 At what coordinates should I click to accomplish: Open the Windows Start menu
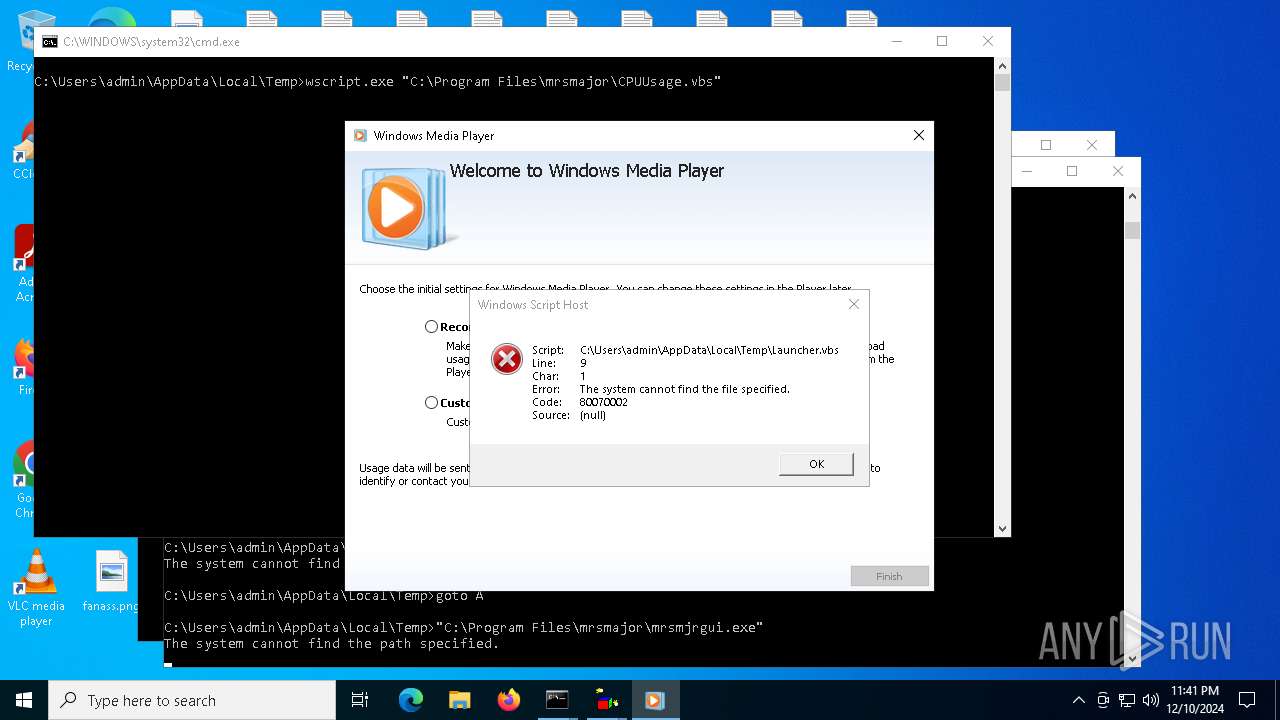(x=24, y=700)
